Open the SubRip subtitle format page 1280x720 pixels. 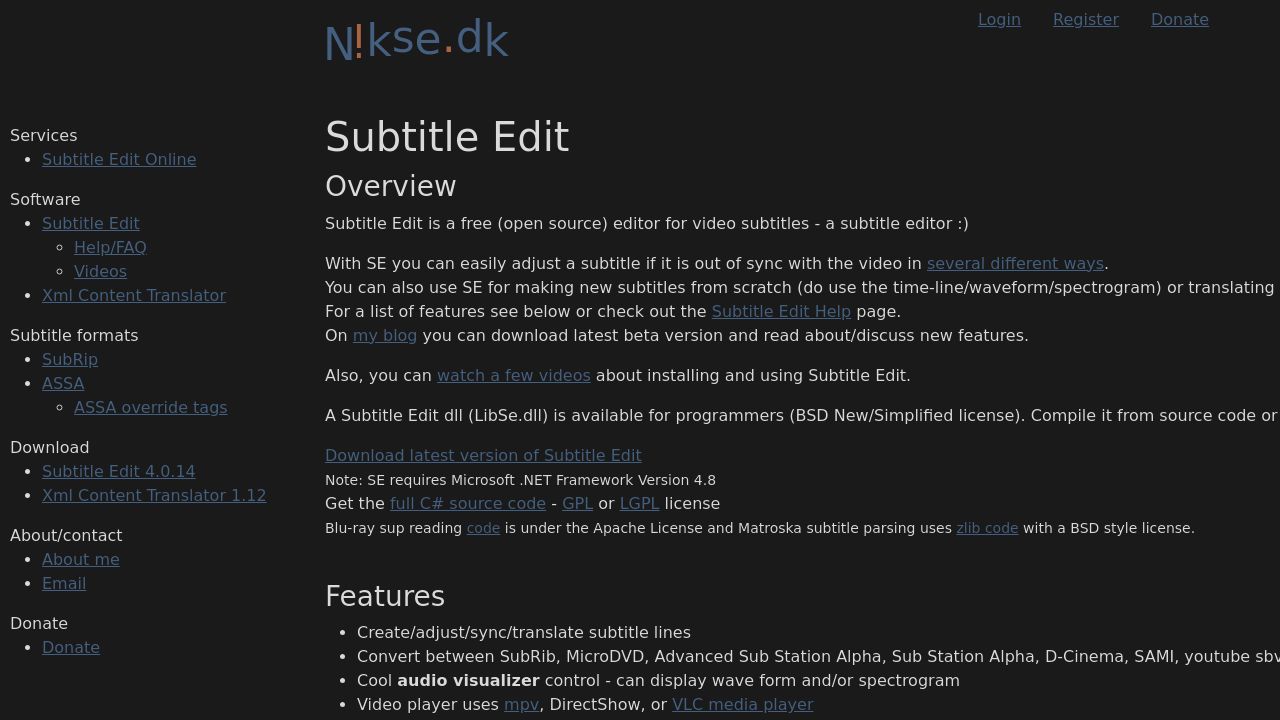click(x=70, y=359)
